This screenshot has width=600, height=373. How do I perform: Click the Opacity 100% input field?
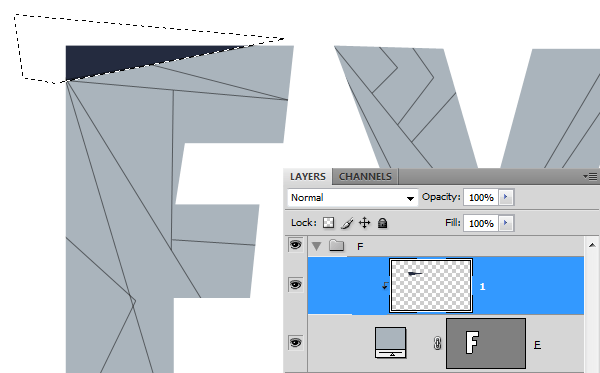[481, 197]
